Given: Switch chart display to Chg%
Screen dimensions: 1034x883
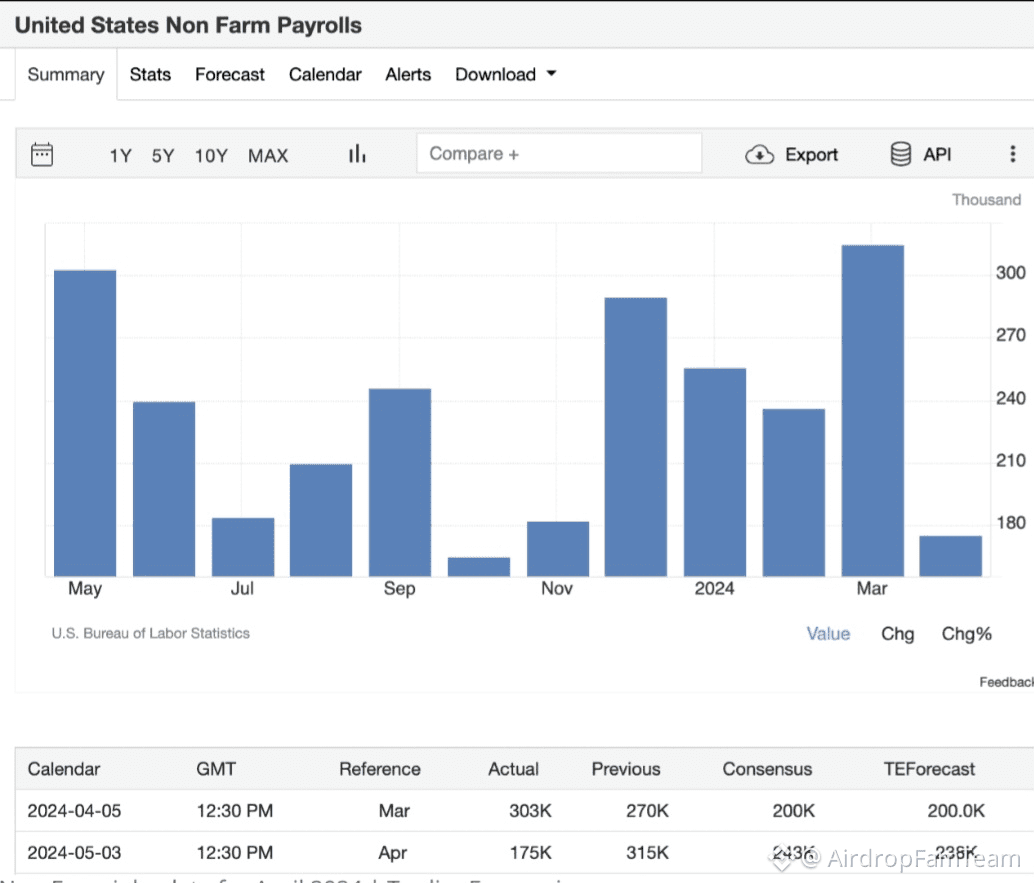Looking at the screenshot, I should pos(966,634).
